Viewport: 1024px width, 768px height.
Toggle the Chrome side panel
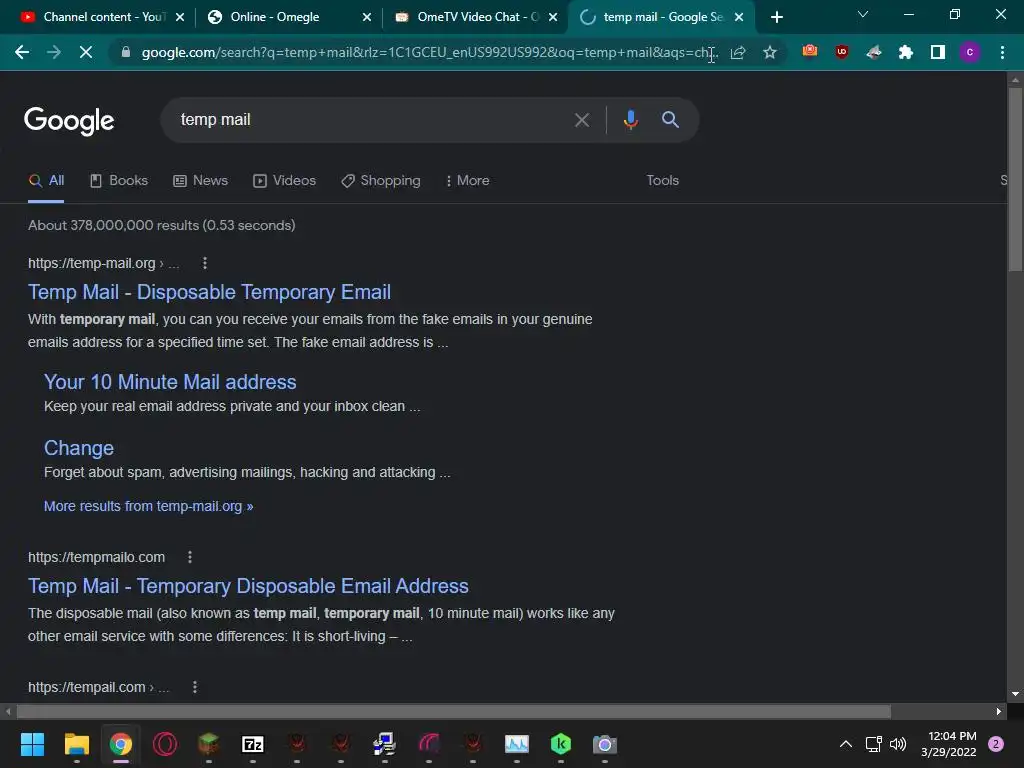(x=938, y=52)
